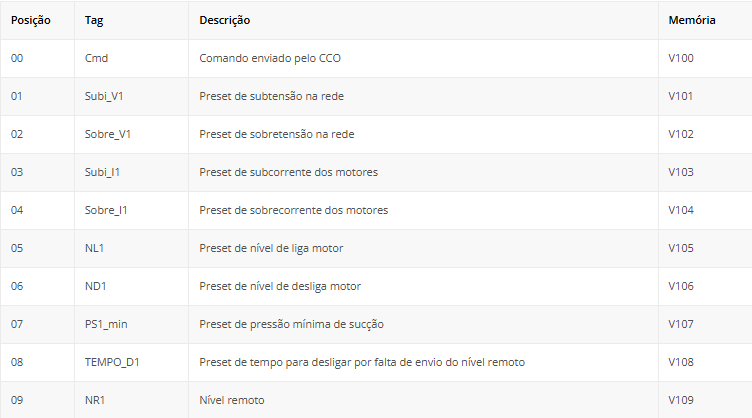The image size is (752, 418).
Task: Open position 00 link
Action: [x=17, y=58]
